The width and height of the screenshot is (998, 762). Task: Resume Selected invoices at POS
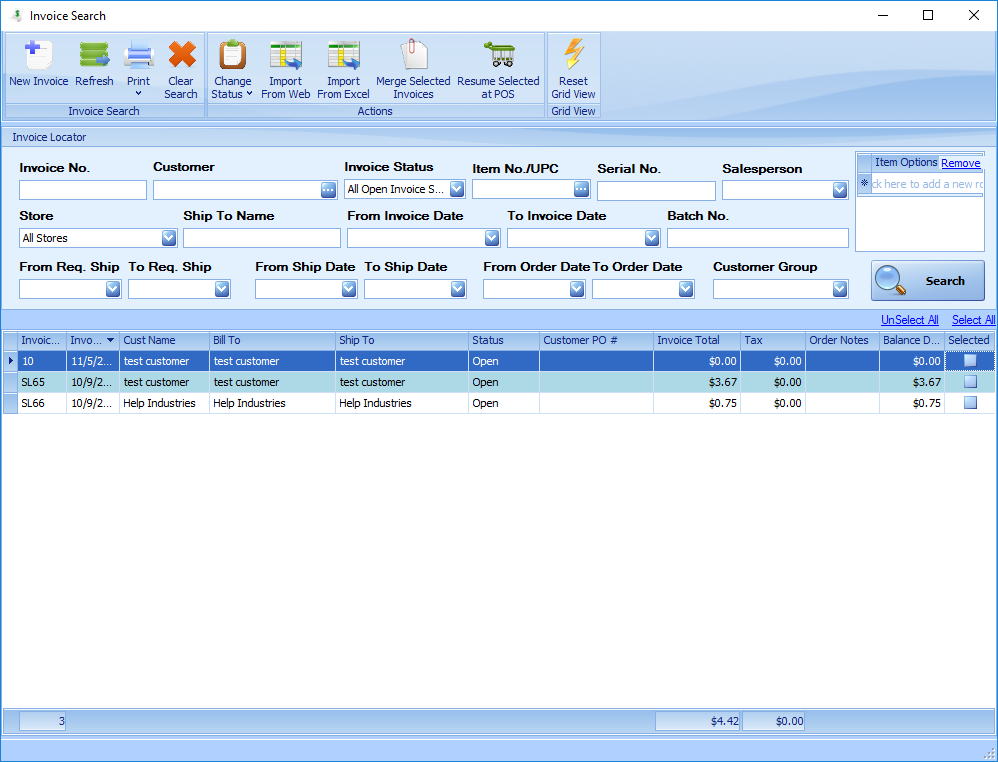(x=497, y=66)
